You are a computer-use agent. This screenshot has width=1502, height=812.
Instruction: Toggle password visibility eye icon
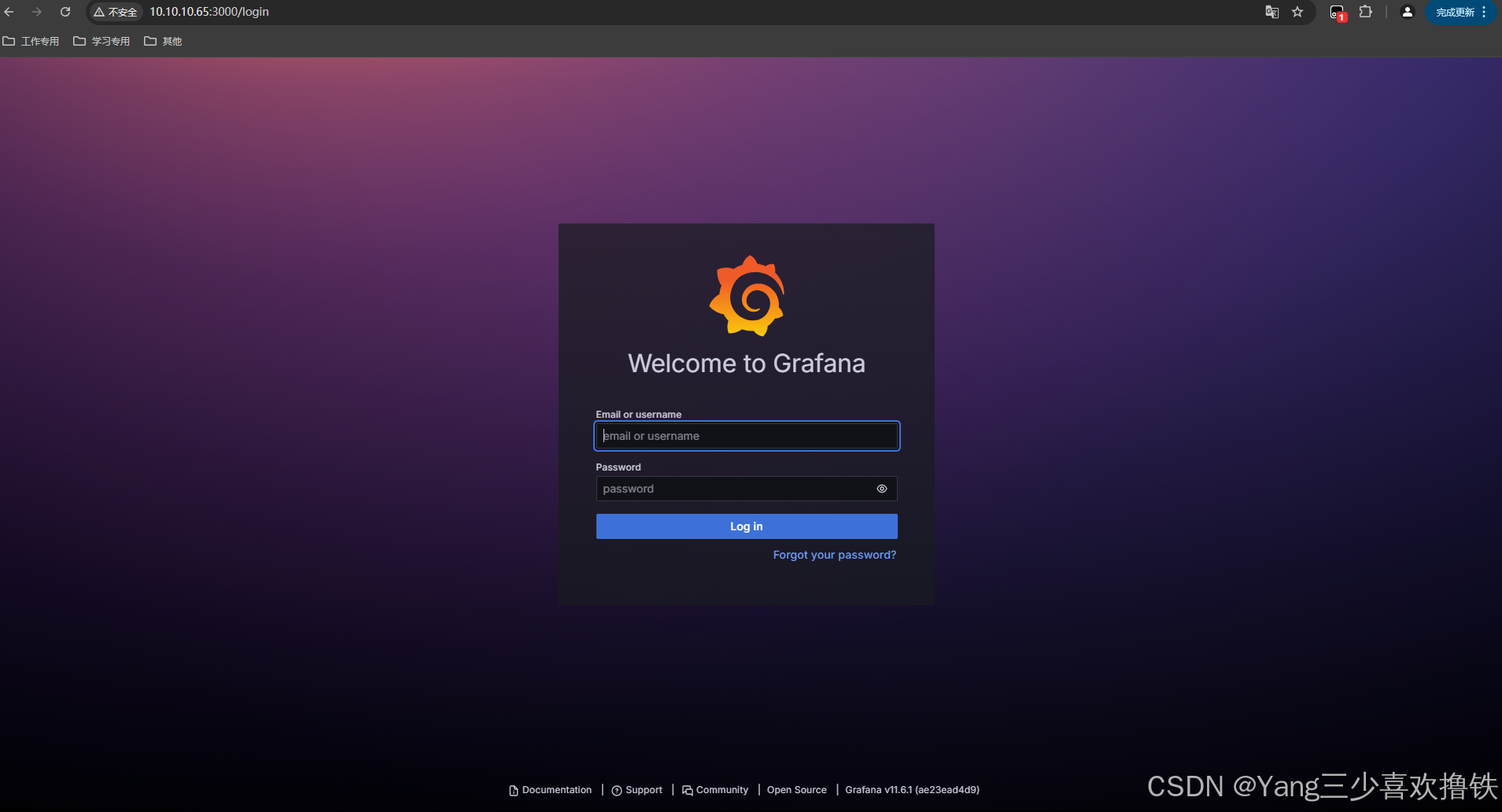[882, 489]
